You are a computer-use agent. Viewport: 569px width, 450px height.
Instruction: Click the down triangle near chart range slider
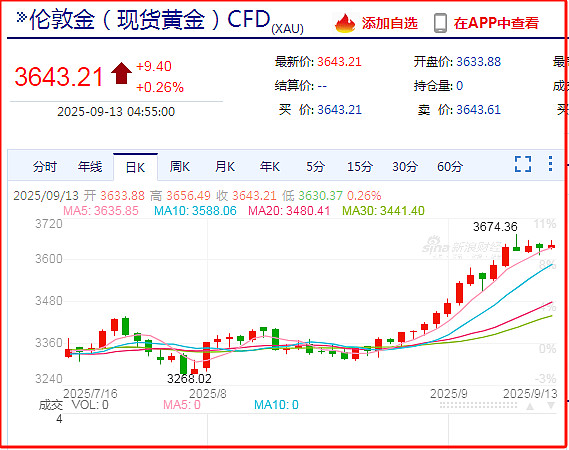(x=551, y=406)
